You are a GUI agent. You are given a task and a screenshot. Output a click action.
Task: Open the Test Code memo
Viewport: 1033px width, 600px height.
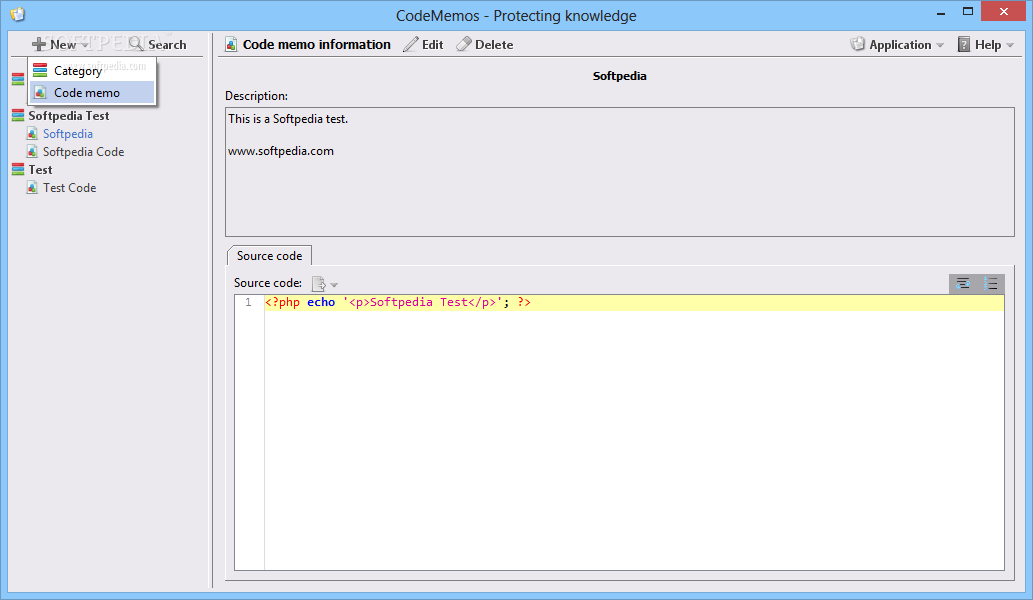pyautogui.click(x=69, y=188)
